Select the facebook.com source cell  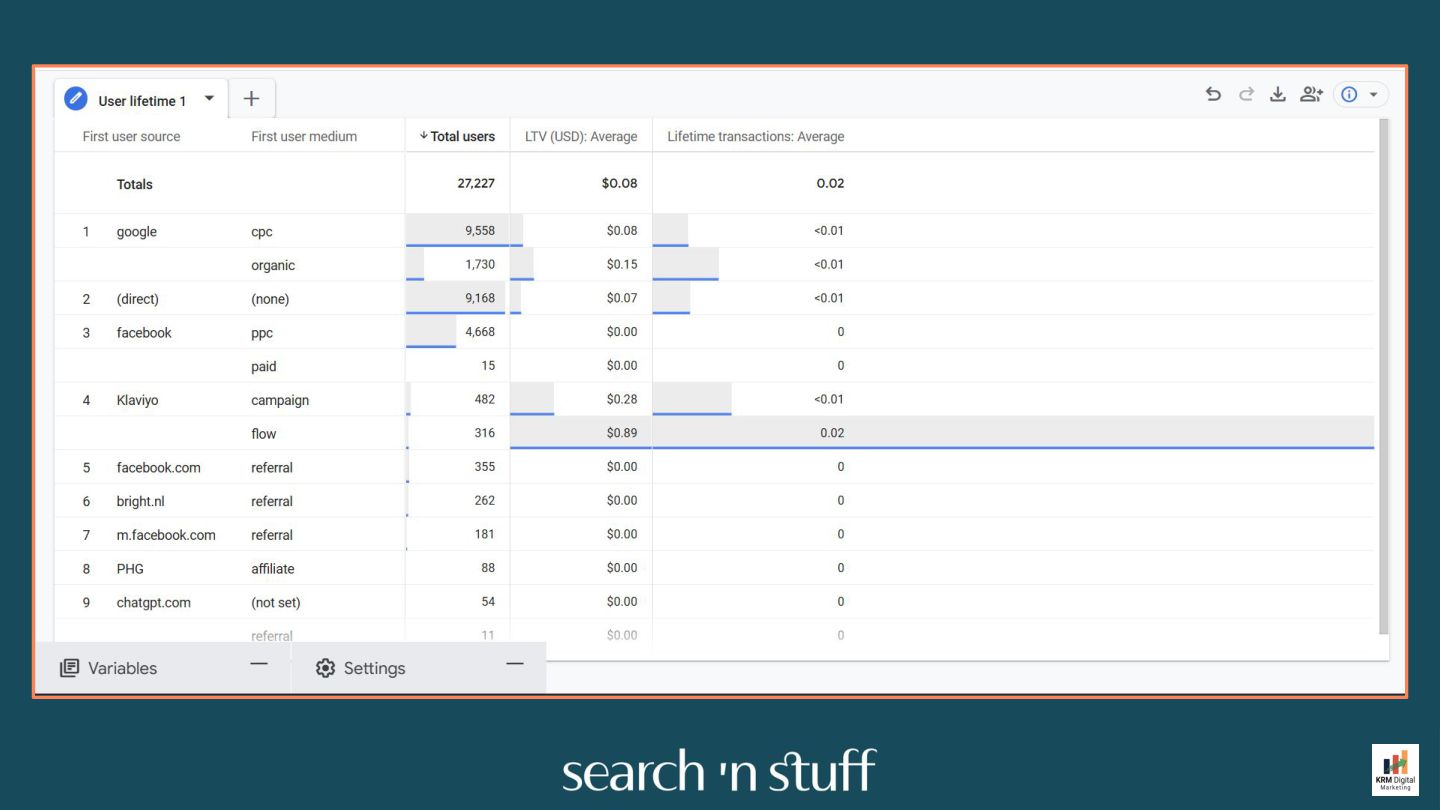pyautogui.click(x=158, y=467)
